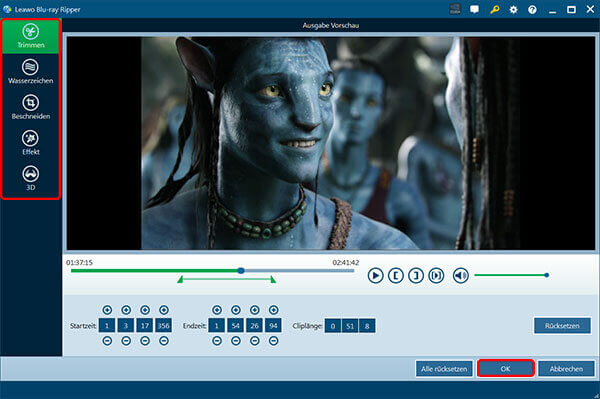Set trim start point bracket icon
The height and width of the screenshot is (399, 600).
(x=396, y=275)
